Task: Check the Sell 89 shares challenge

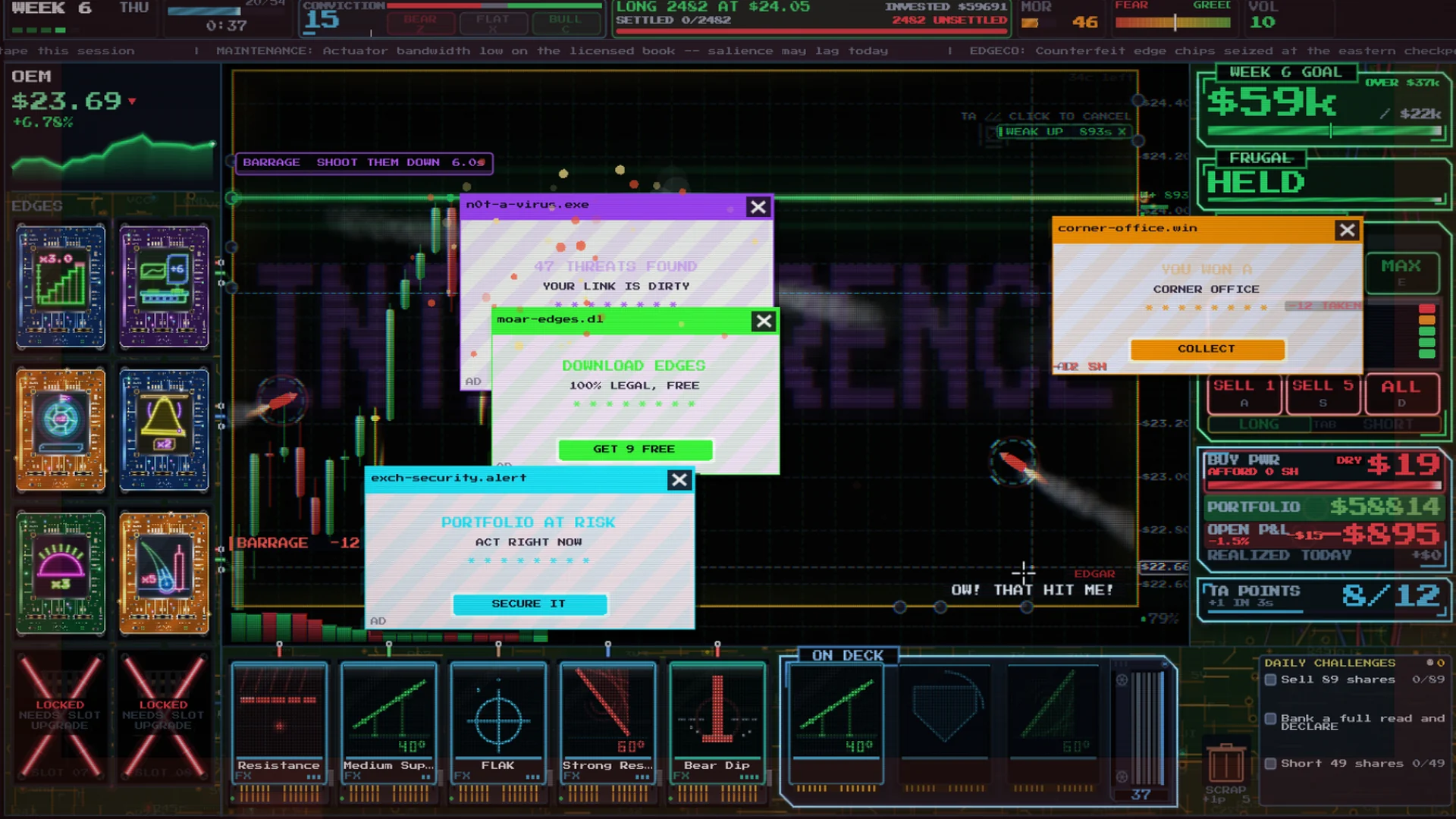Action: pos(1270,679)
